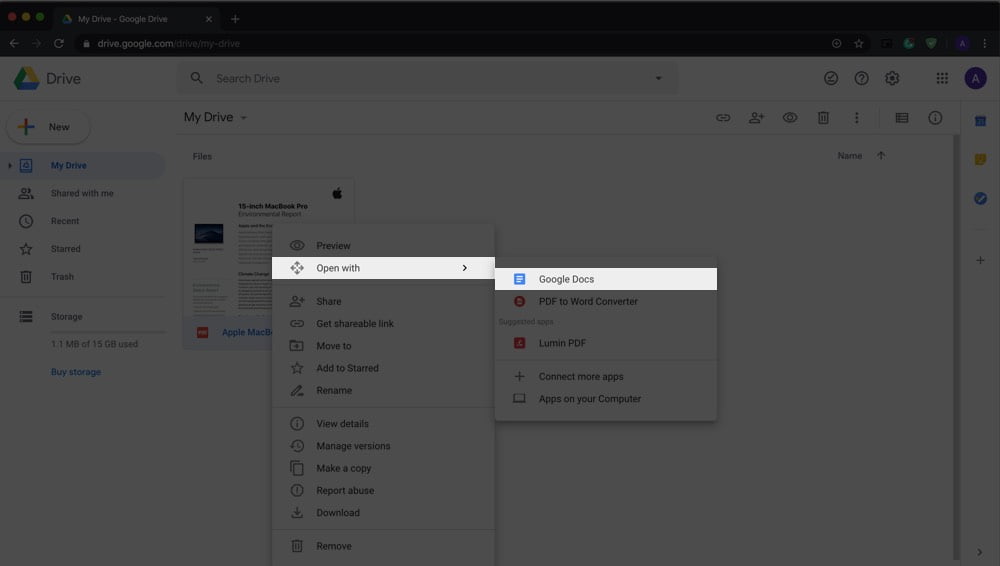
Task: Click Buy storage link
Action: (76, 372)
